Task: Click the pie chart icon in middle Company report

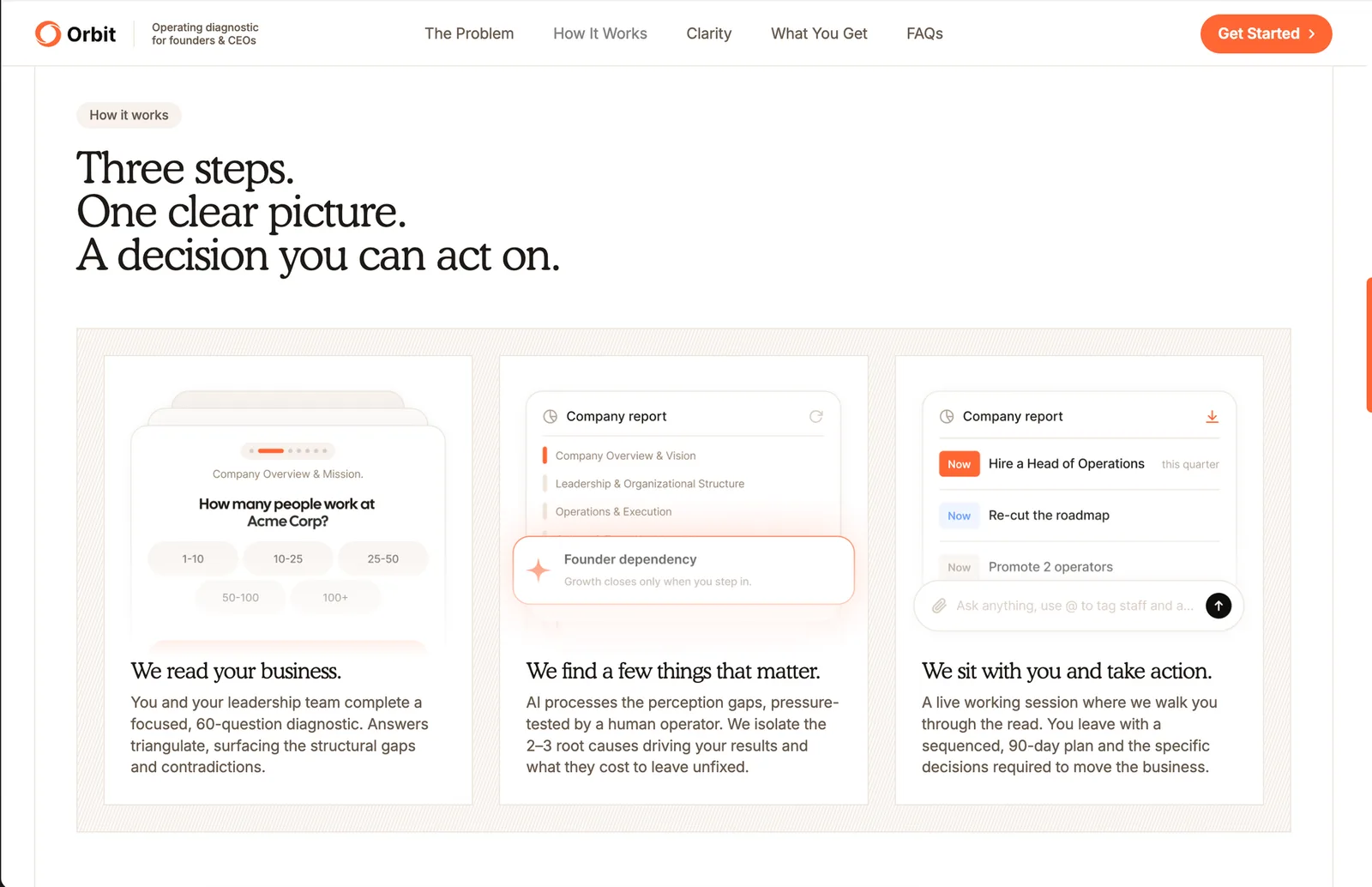Action: point(551,416)
